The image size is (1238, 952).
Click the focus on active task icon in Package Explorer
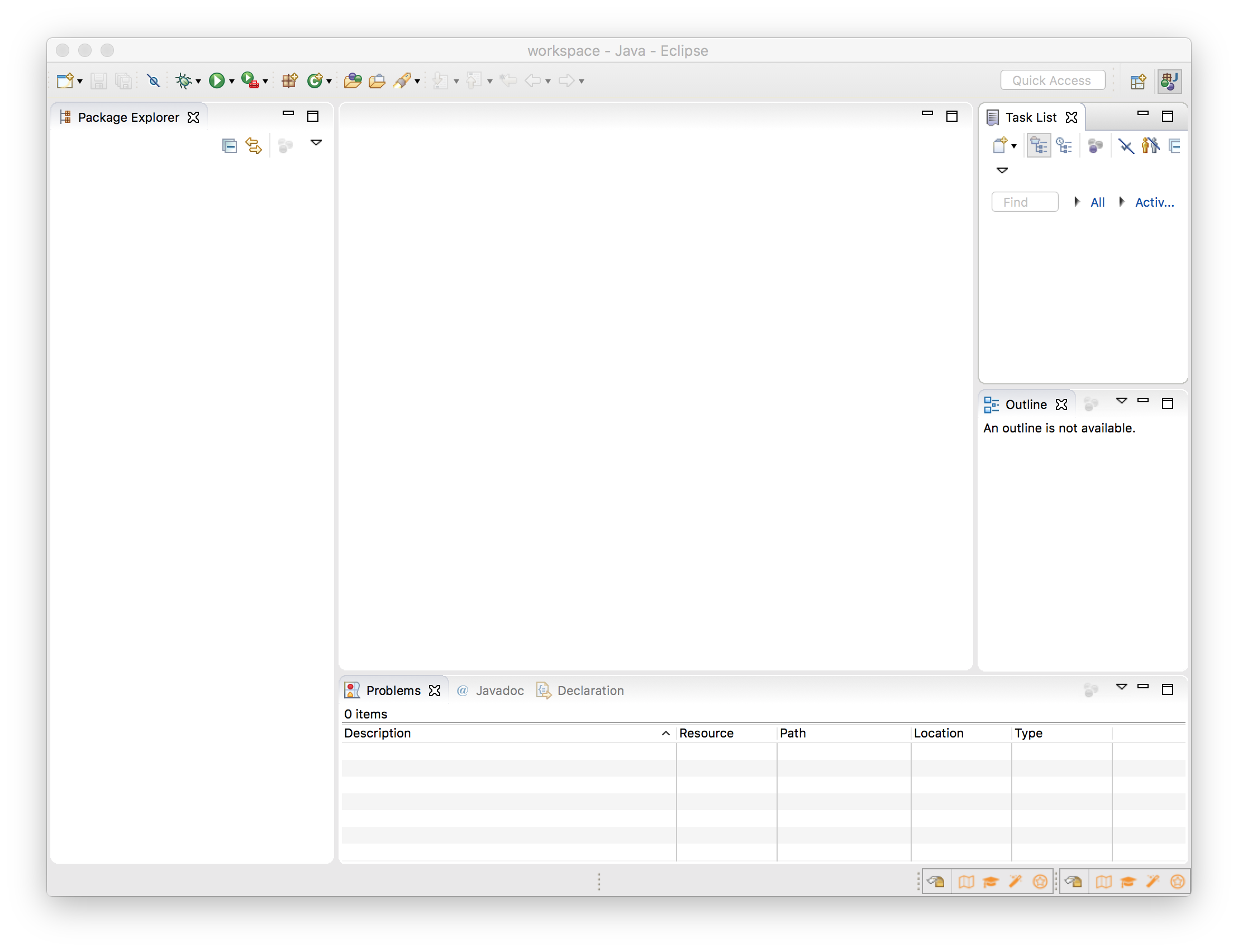click(x=285, y=146)
